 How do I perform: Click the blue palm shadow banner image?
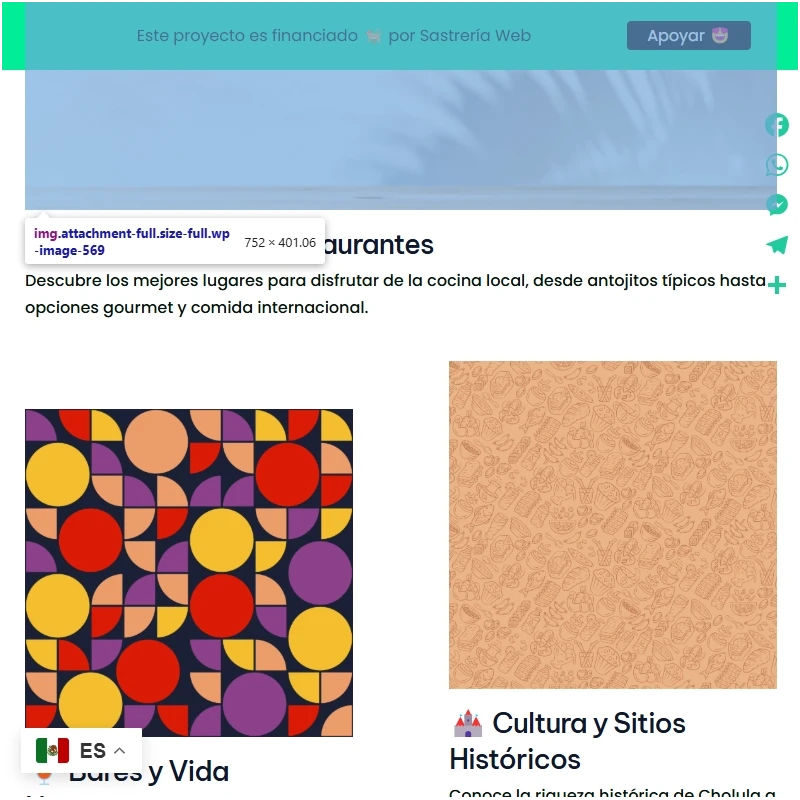[x=401, y=139]
